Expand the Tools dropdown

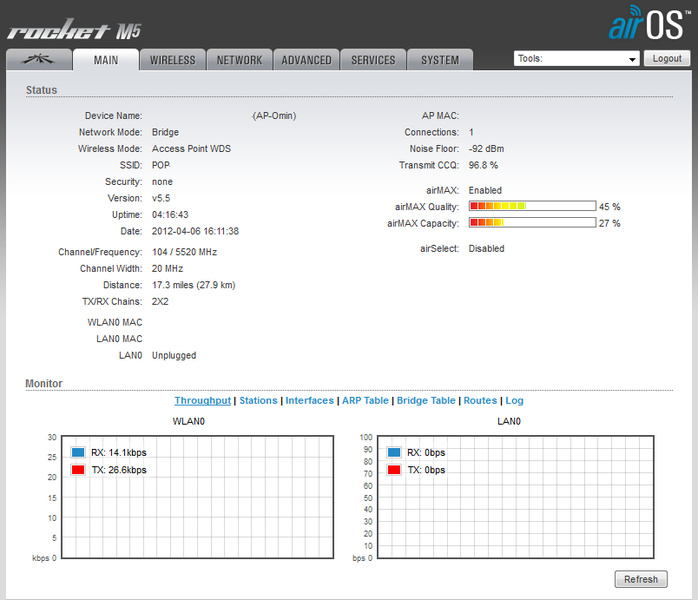pos(576,58)
